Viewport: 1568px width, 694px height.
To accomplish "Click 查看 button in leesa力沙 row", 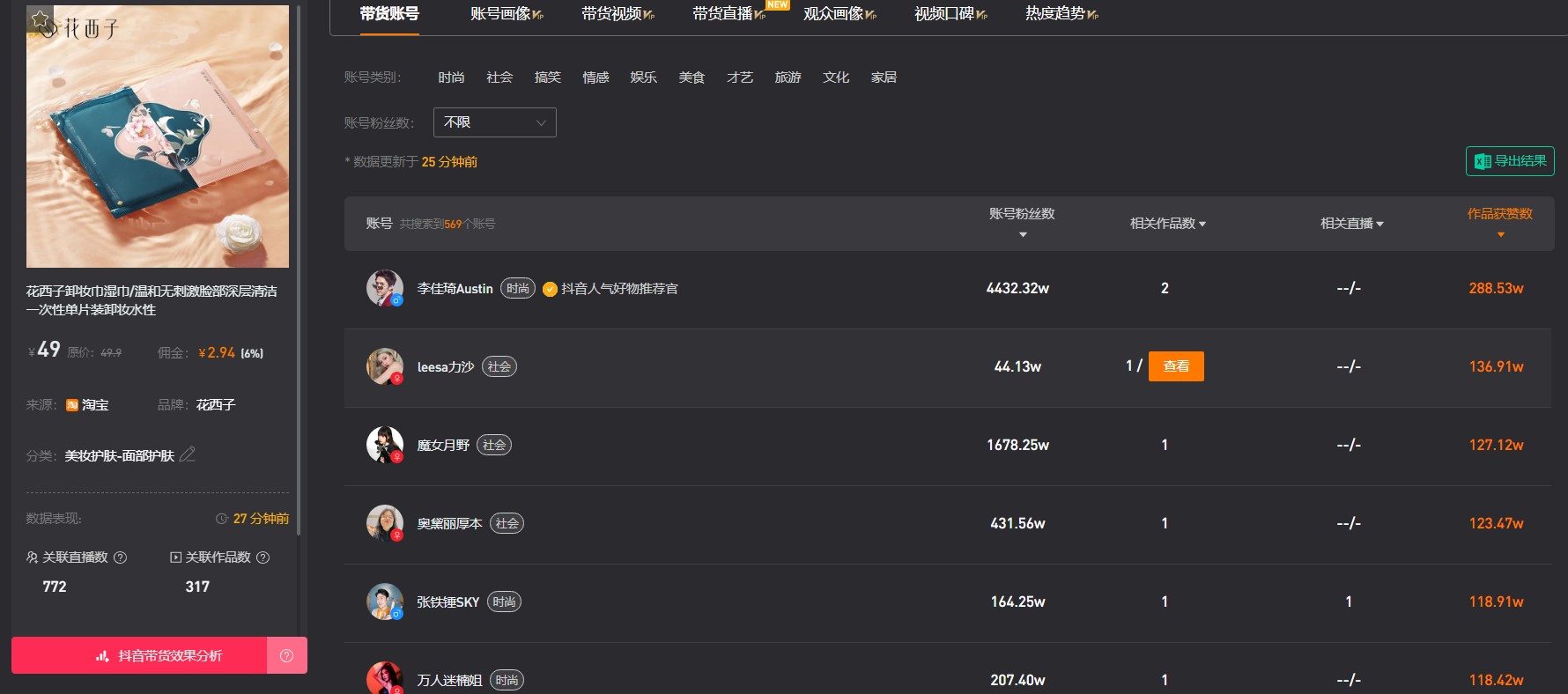I will pyautogui.click(x=1176, y=366).
